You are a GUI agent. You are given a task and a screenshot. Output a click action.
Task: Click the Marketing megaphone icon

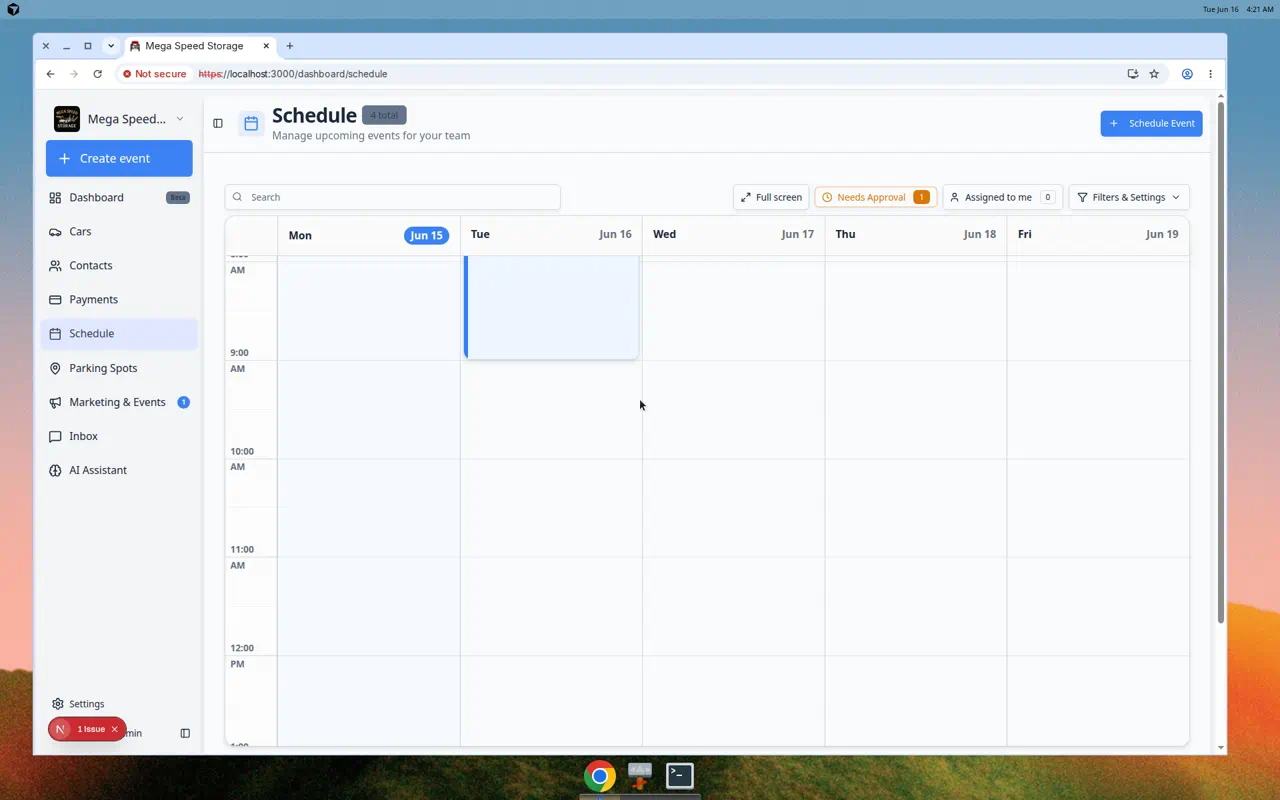[x=55, y=402]
